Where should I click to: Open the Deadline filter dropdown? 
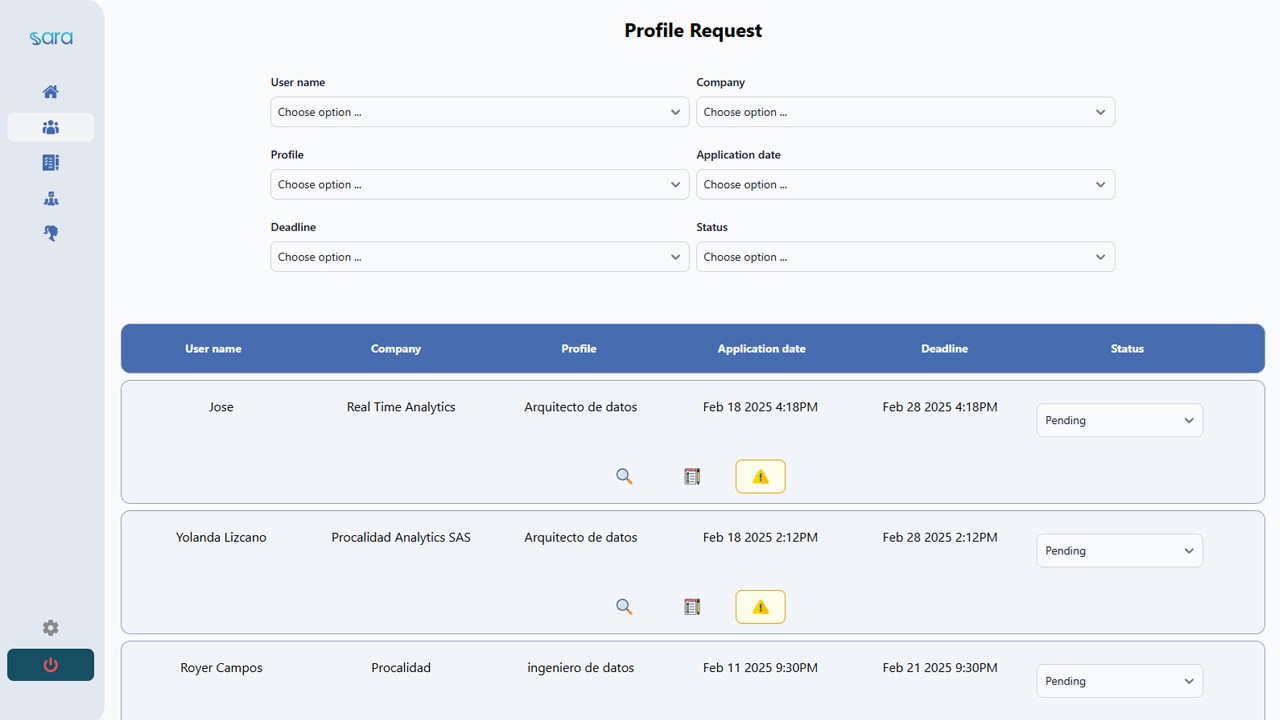coord(480,257)
